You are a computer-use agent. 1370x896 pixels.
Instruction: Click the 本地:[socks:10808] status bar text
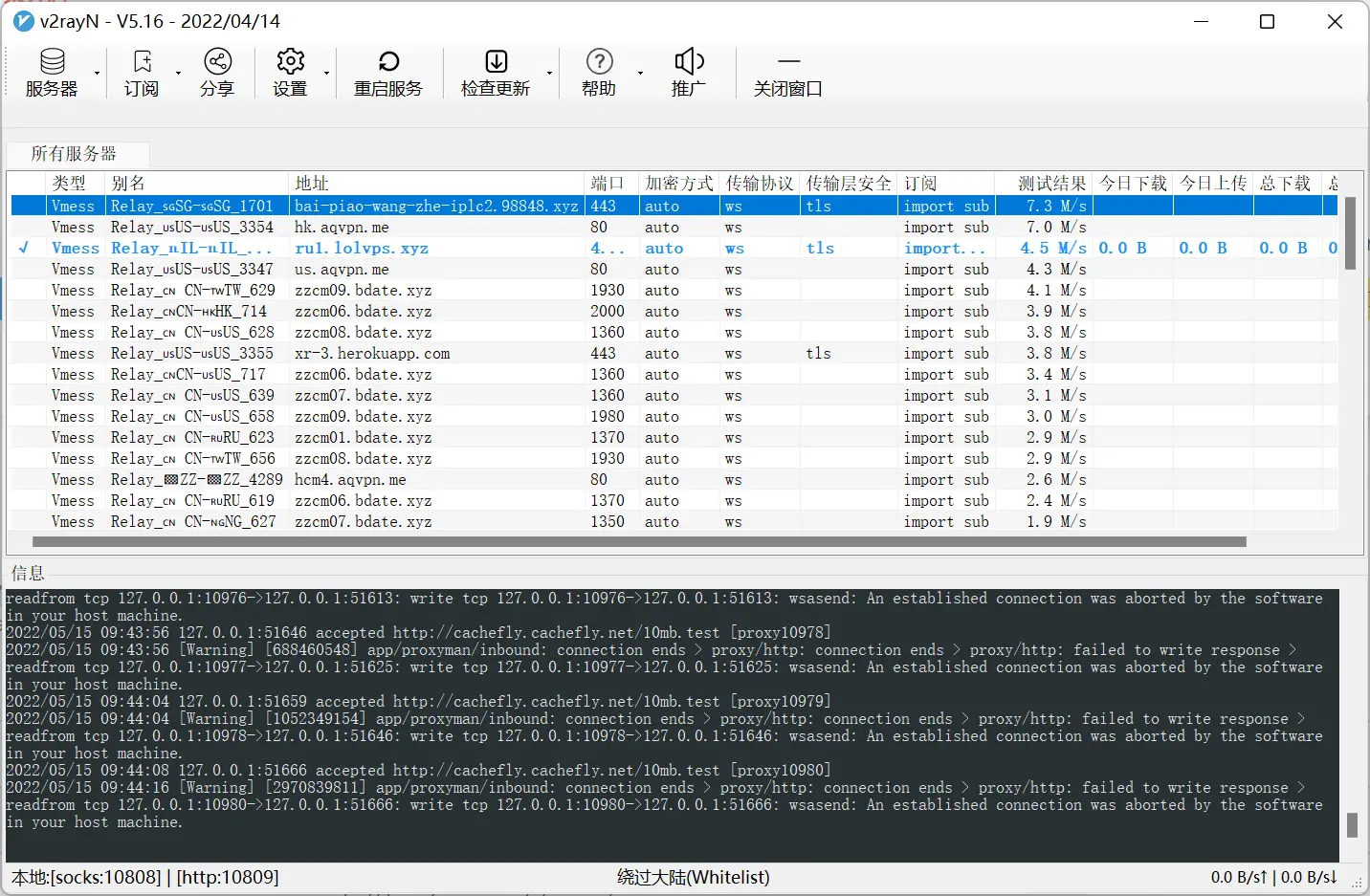click(145, 877)
